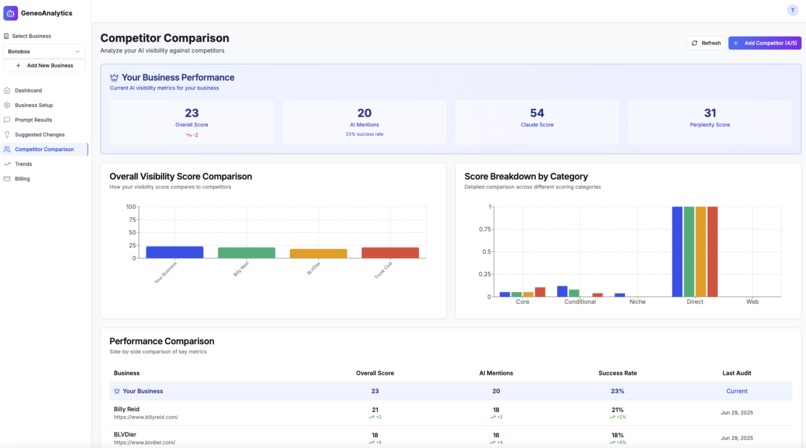Click the Billy Reid business name

pyautogui.click(x=126, y=409)
